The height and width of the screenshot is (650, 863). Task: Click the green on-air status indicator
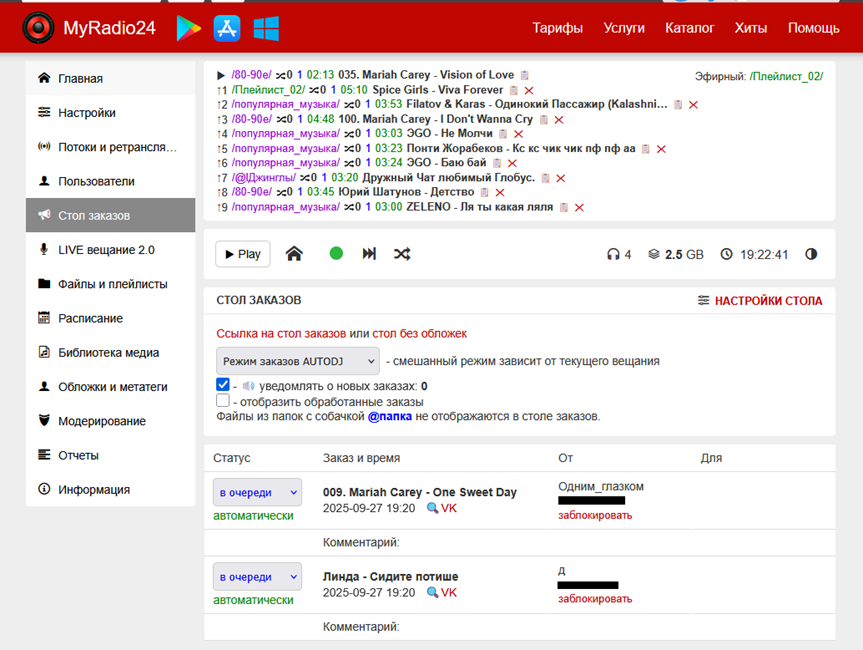point(336,254)
